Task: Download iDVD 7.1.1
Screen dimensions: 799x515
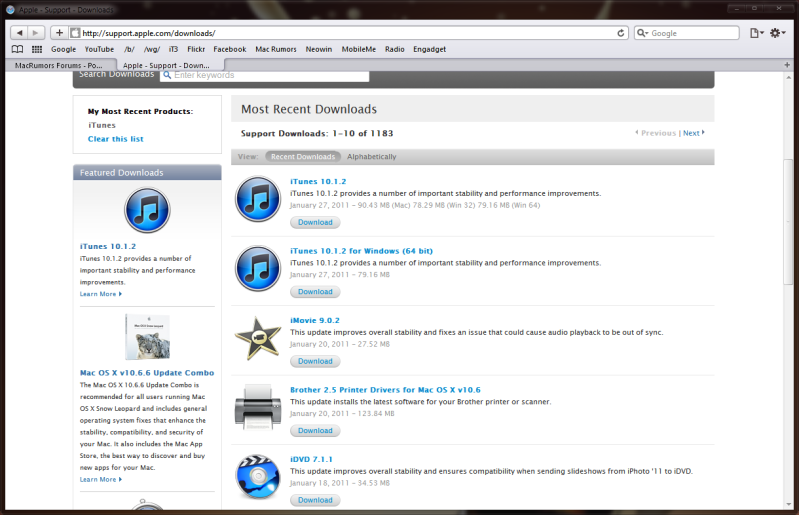Action: [x=315, y=500]
